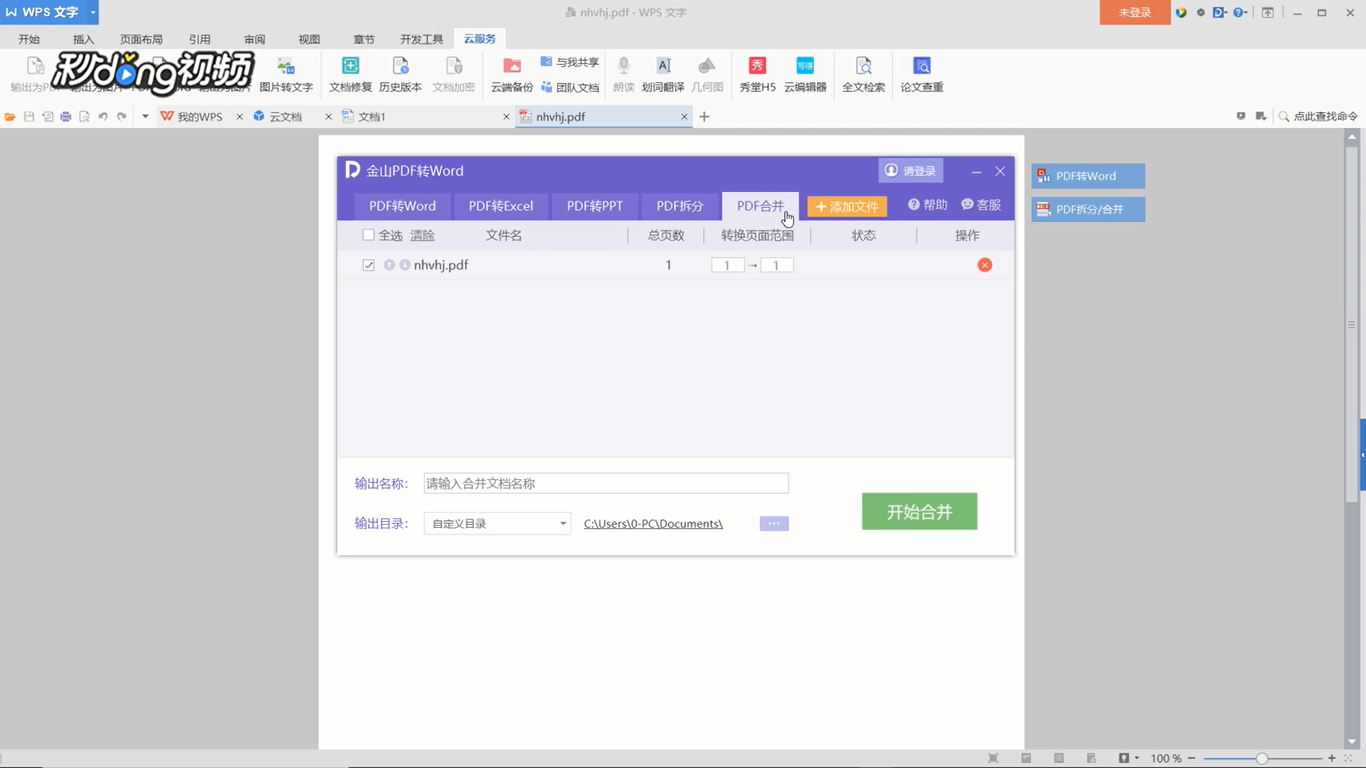
Task: Toggle the 全选 select-all checkbox
Action: click(368, 235)
